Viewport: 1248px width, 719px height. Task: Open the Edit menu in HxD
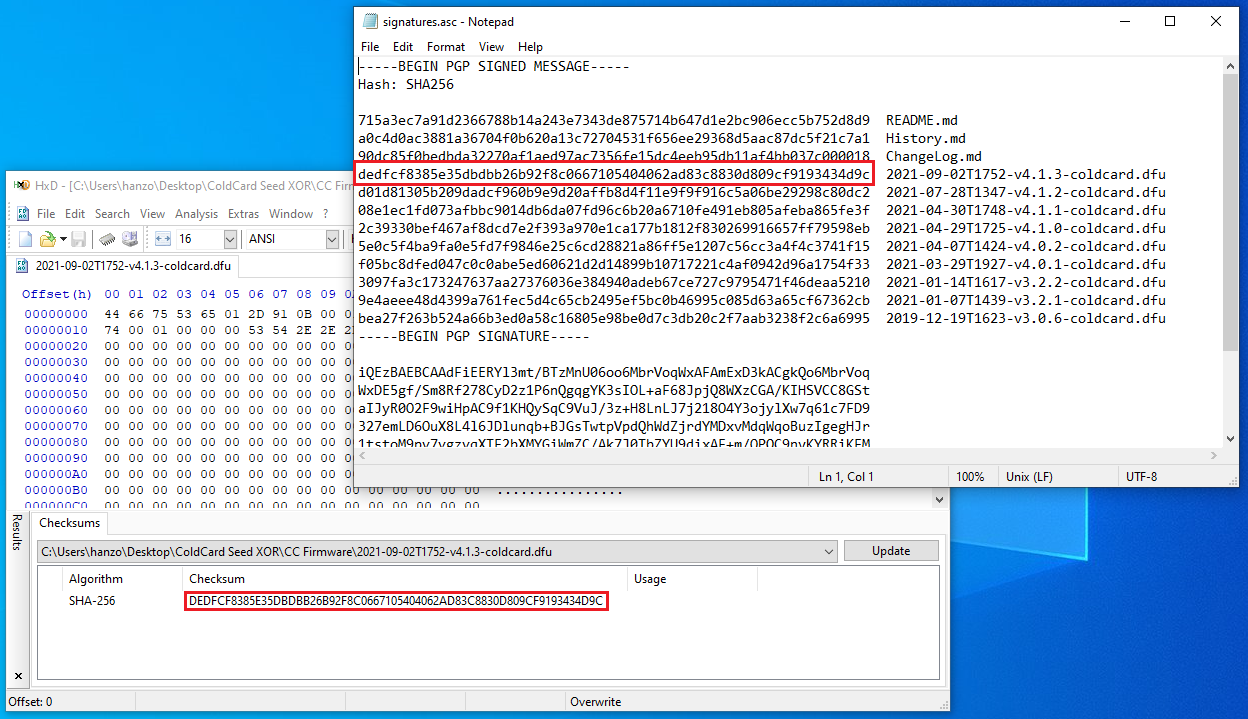75,213
